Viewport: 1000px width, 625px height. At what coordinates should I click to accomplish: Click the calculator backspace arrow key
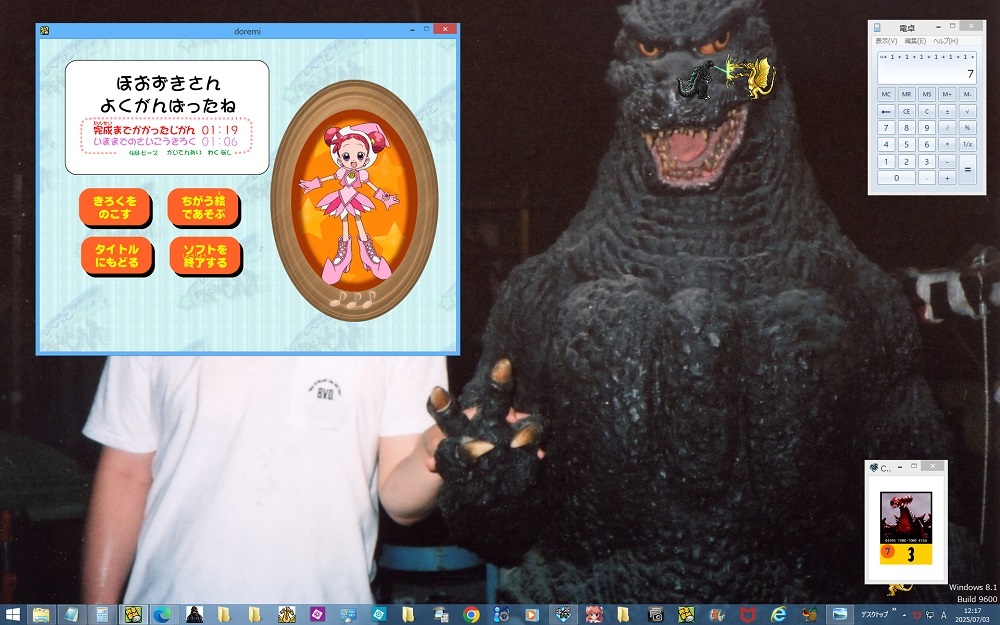[x=886, y=111]
